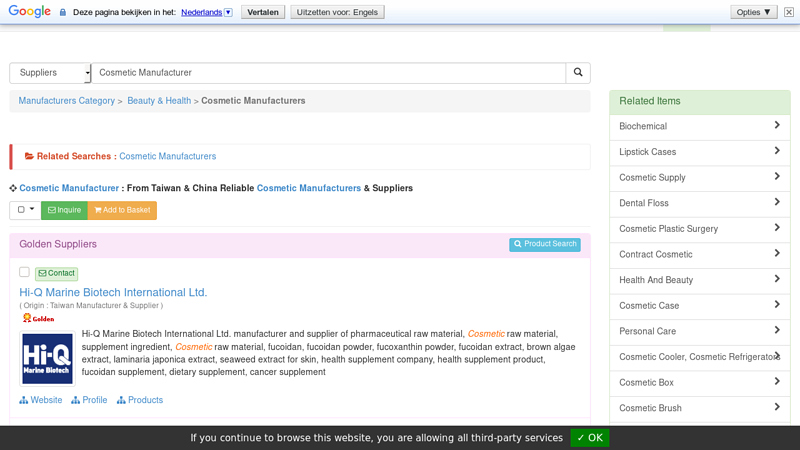Open the Personal Care item
The width and height of the screenshot is (800, 450).
coord(699,332)
